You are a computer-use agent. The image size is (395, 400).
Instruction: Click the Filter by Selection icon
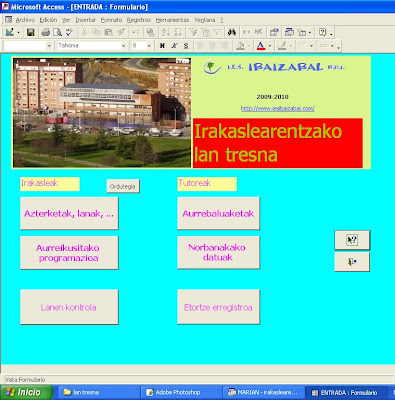pyautogui.click(x=193, y=32)
